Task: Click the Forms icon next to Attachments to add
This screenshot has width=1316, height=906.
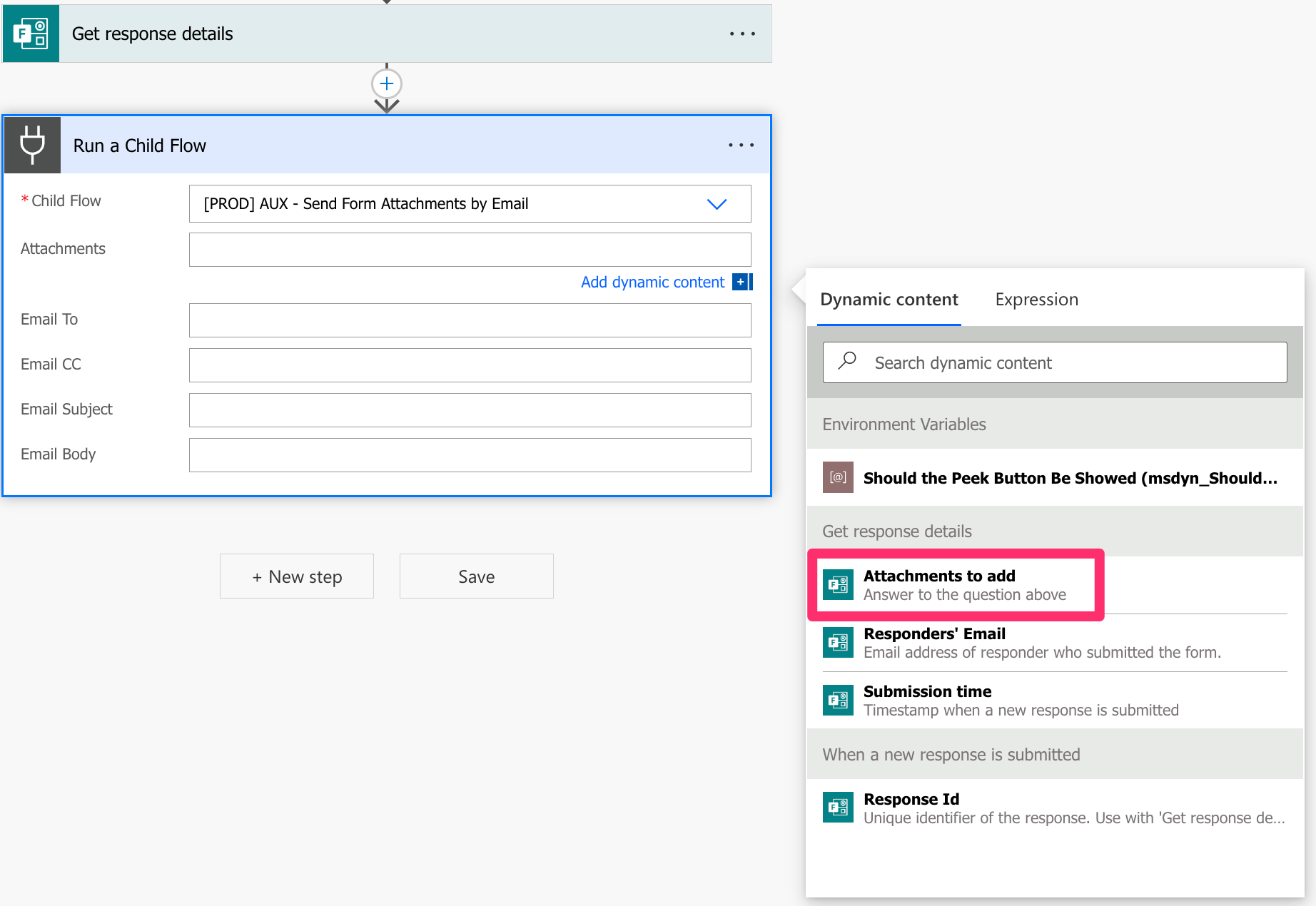Action: click(838, 585)
